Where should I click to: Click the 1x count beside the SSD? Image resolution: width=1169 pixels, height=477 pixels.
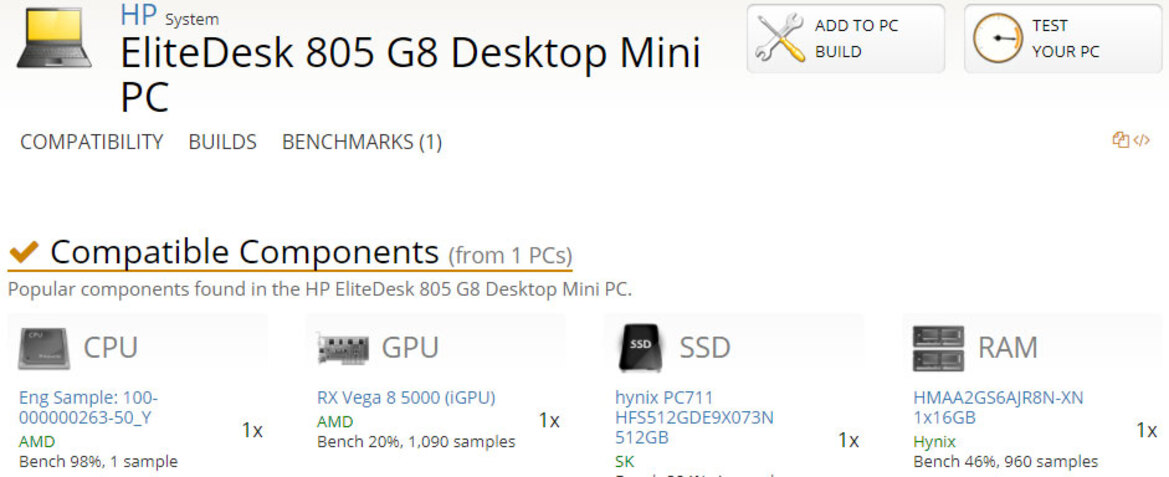pyautogui.click(x=848, y=440)
